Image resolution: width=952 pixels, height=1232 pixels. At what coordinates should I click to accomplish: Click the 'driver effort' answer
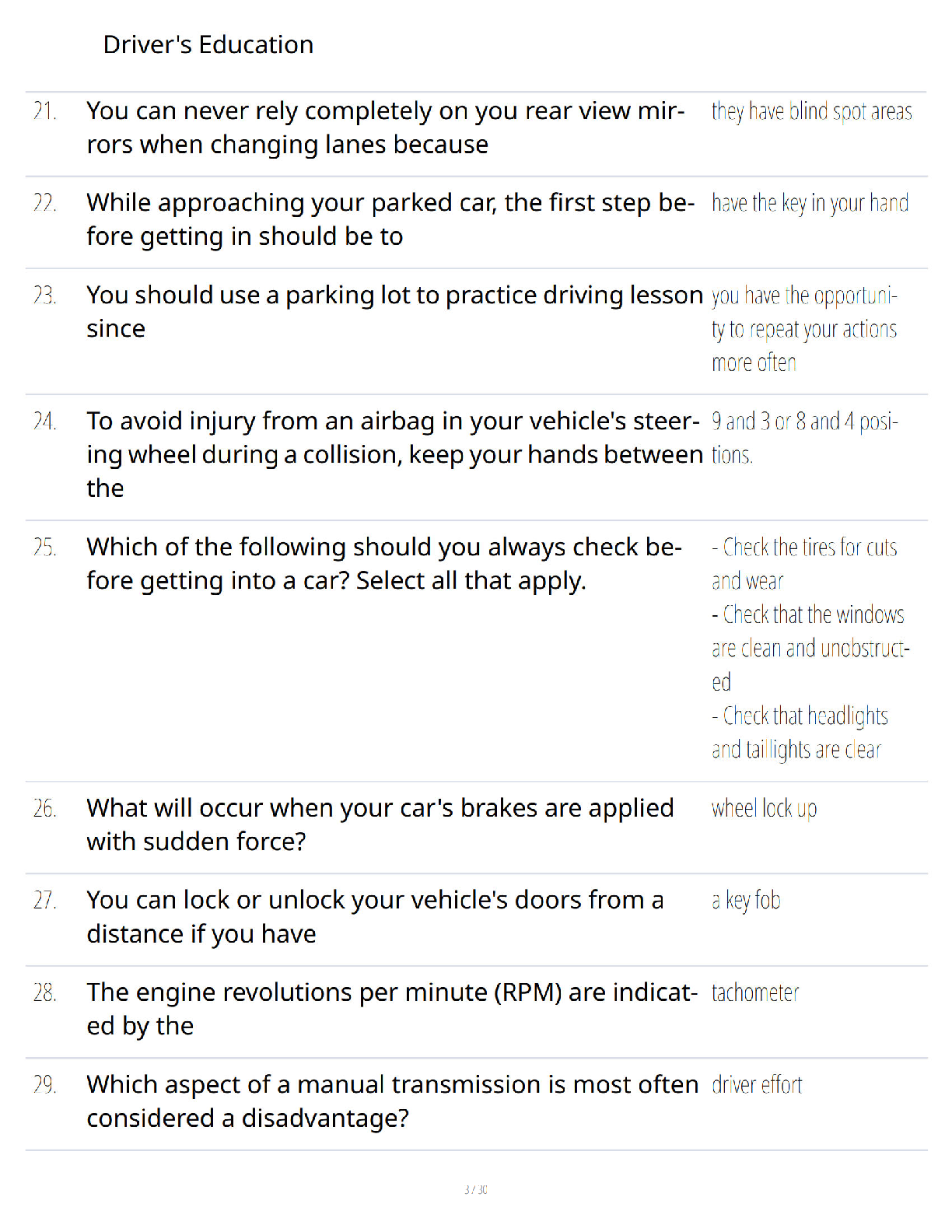(757, 1085)
